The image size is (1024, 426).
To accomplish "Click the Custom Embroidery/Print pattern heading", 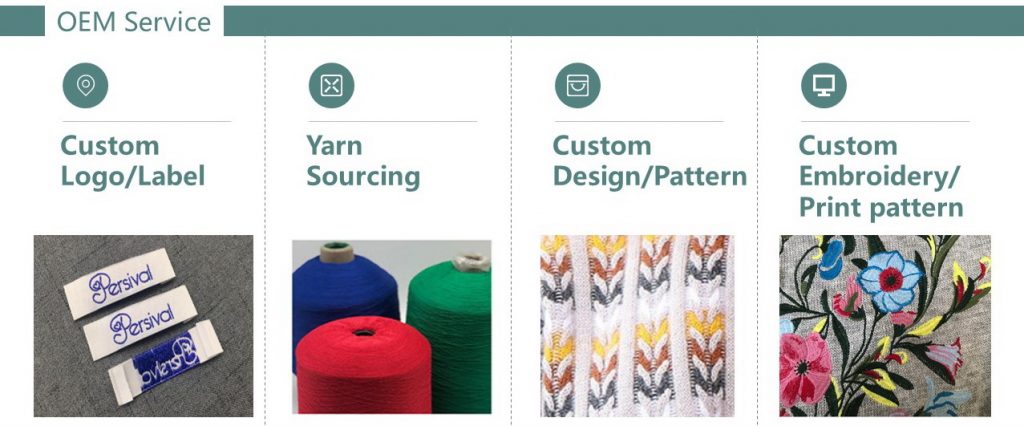I will point(881,176).
